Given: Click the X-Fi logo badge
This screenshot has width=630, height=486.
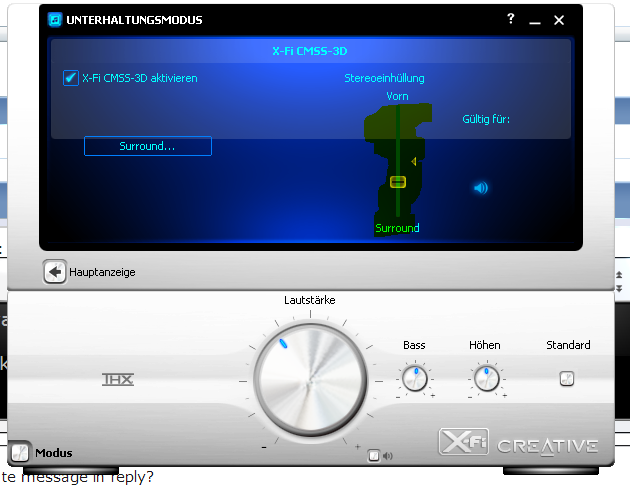Looking at the screenshot, I should [x=464, y=441].
